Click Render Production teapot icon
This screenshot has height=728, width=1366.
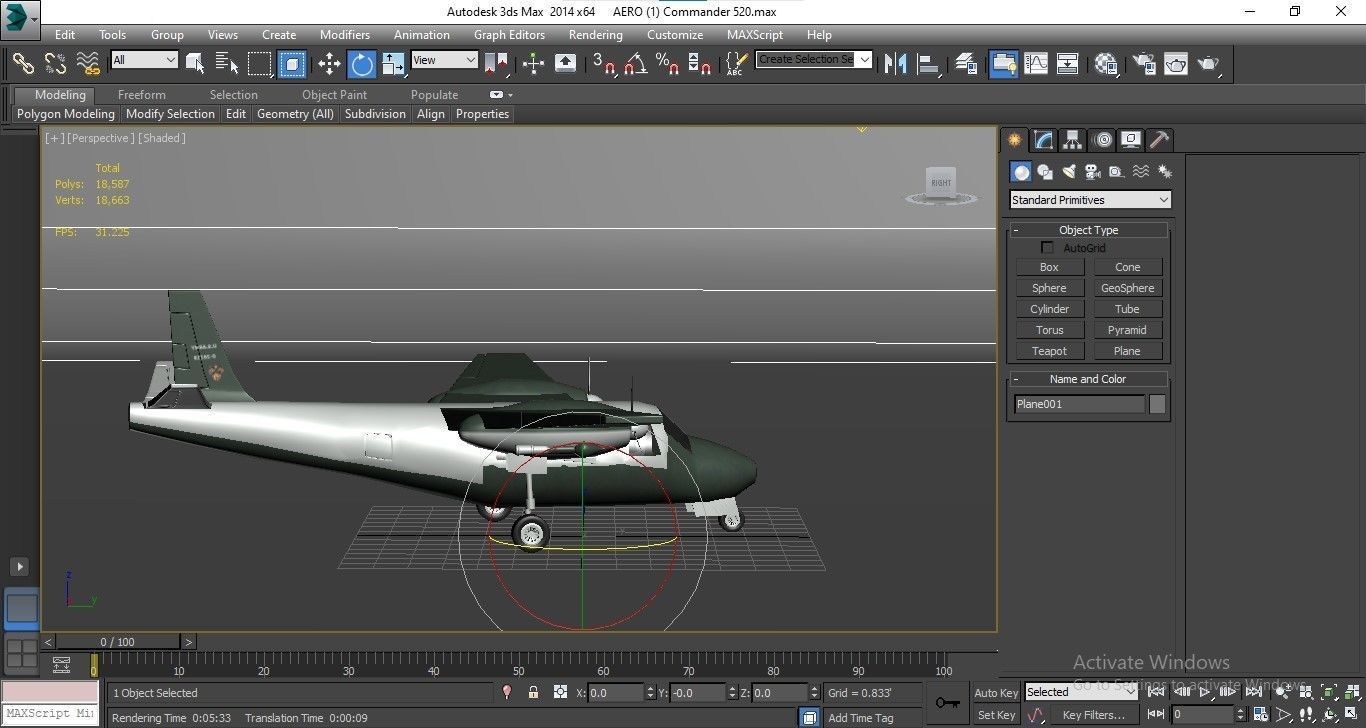click(1209, 64)
